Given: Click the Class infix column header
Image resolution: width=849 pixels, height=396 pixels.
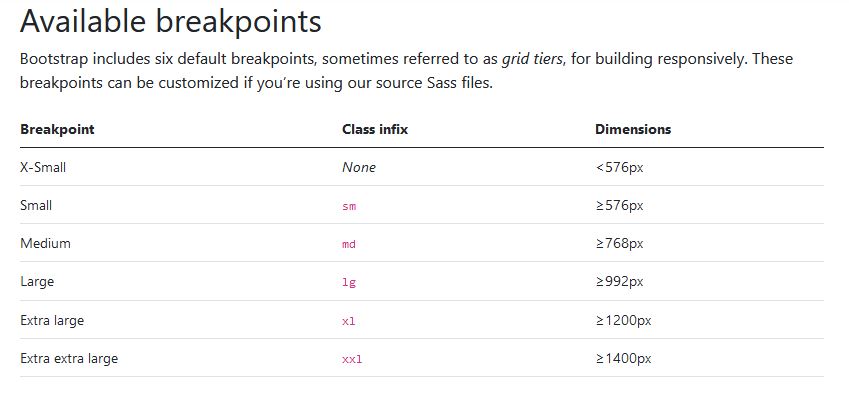Looking at the screenshot, I should pyautogui.click(x=375, y=129).
